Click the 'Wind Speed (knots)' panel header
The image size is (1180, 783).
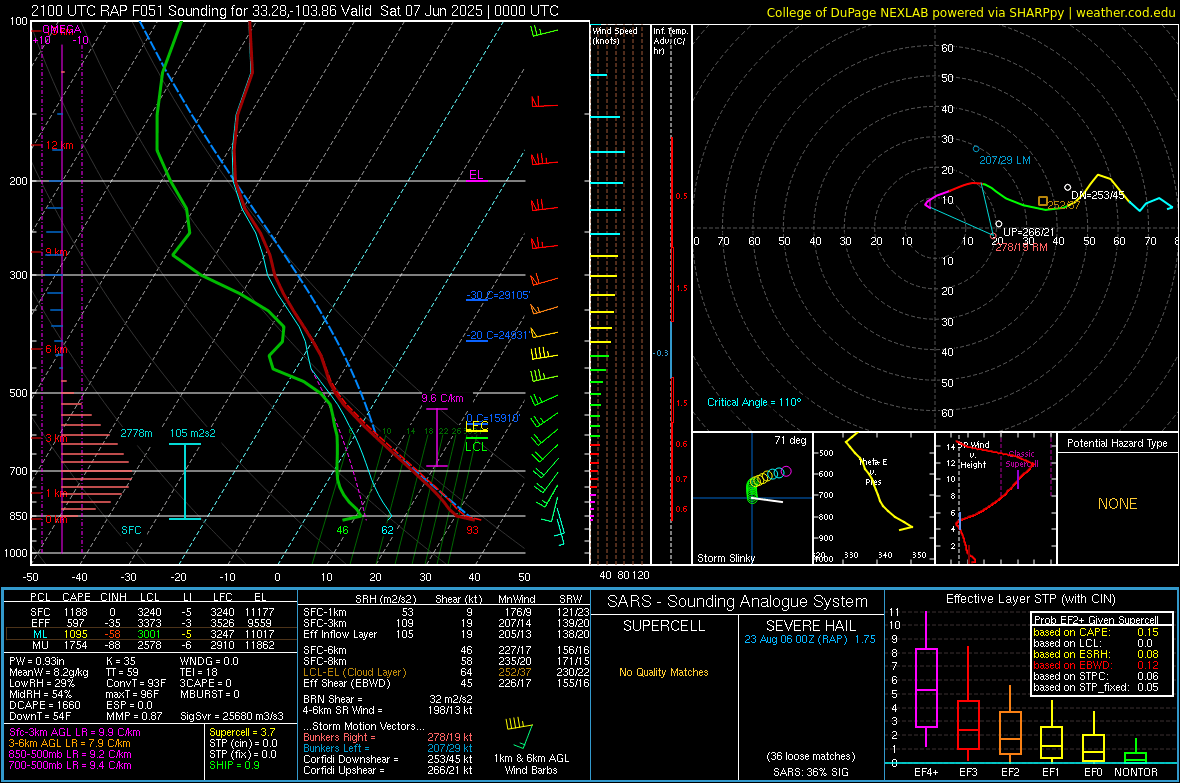coord(615,35)
